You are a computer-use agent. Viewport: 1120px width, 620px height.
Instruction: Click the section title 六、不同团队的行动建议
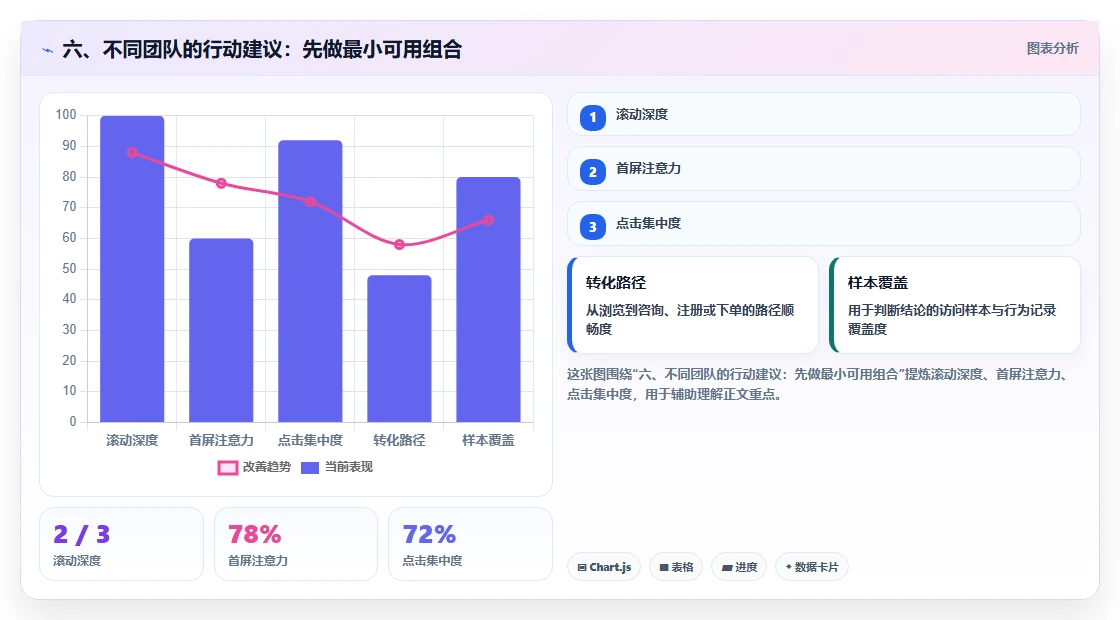click(x=262, y=49)
